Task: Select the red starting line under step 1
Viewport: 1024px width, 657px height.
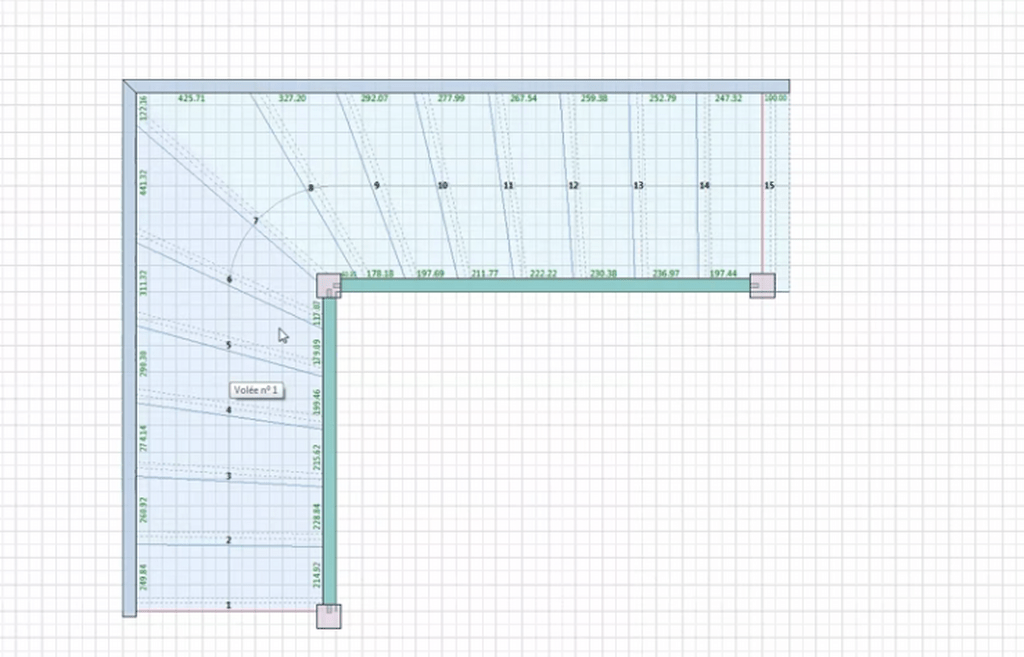Action: (x=227, y=611)
